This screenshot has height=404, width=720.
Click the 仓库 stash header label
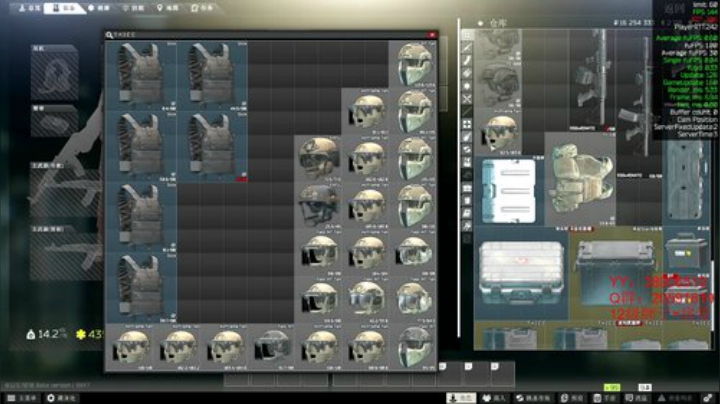point(498,23)
